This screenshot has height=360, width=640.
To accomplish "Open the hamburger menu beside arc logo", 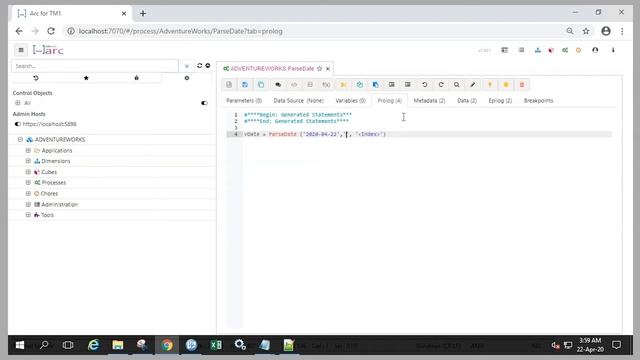I will click(x=21, y=50).
